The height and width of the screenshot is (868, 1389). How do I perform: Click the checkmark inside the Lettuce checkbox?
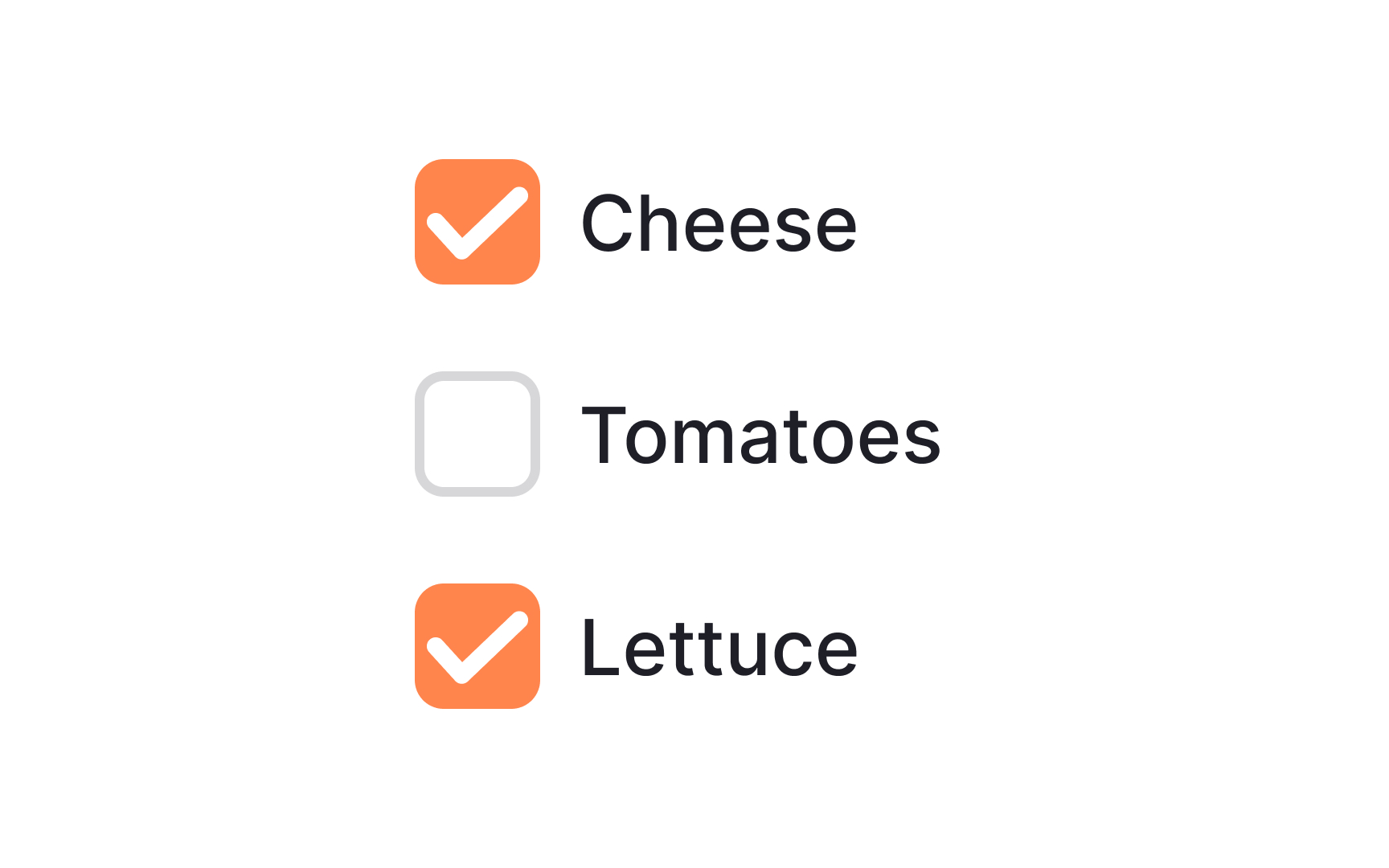click(478, 646)
